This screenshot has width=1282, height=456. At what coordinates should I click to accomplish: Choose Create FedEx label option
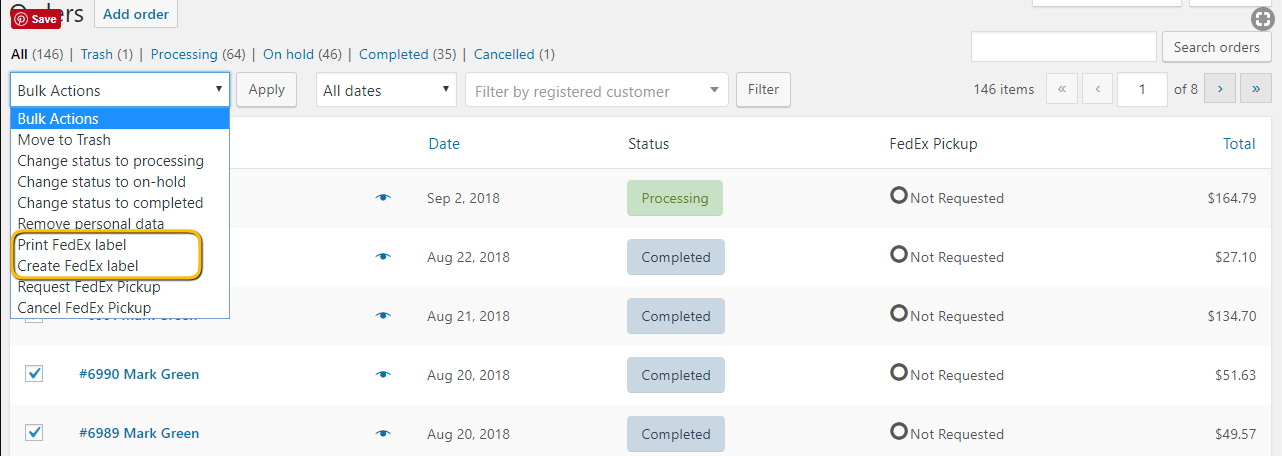(x=78, y=265)
